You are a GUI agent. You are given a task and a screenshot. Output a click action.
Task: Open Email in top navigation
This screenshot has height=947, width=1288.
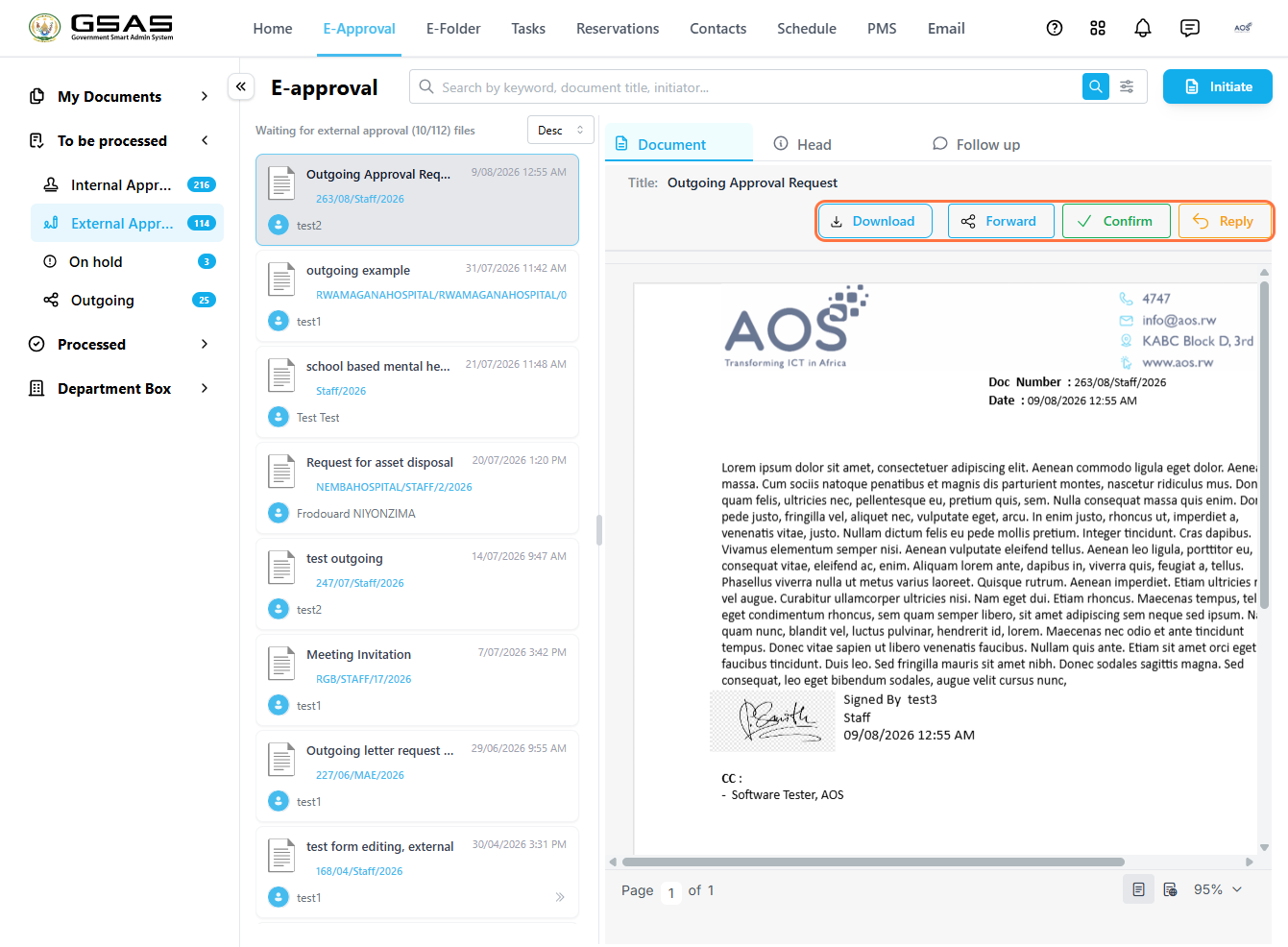pos(946,29)
